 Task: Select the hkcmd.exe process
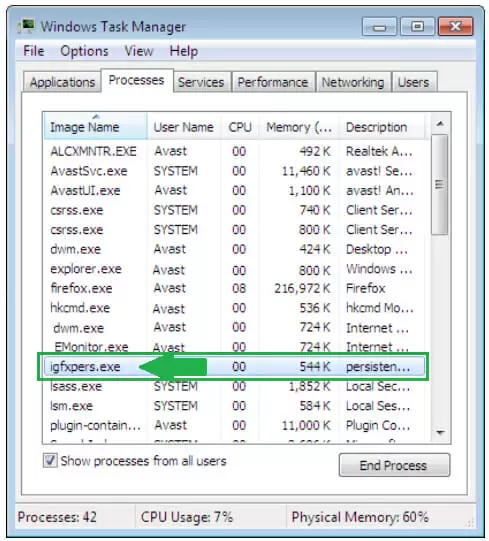pyautogui.click(x=235, y=308)
